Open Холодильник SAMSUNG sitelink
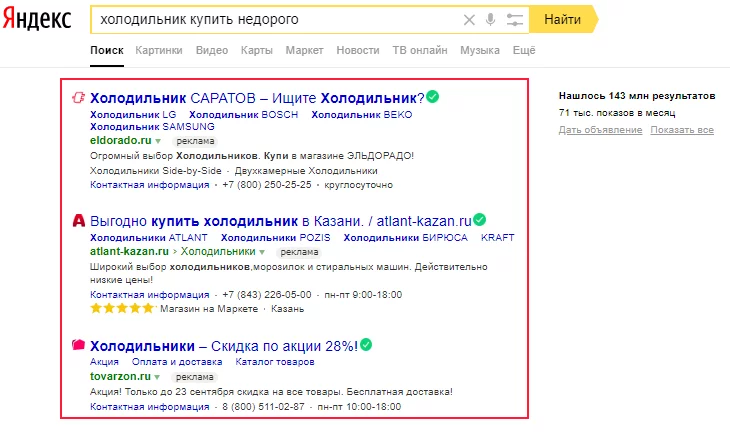The height and width of the screenshot is (433, 730). tap(152, 127)
